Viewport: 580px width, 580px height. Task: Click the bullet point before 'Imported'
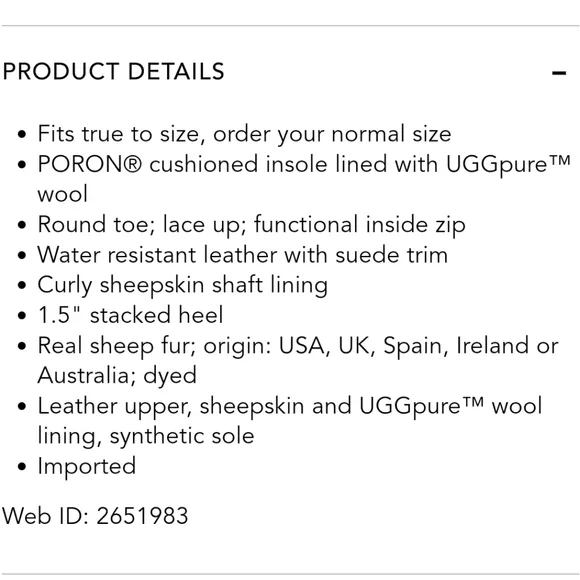22,467
